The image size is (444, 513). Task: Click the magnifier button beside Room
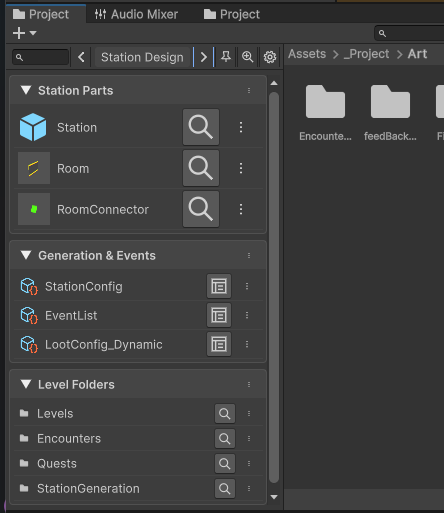(x=201, y=168)
